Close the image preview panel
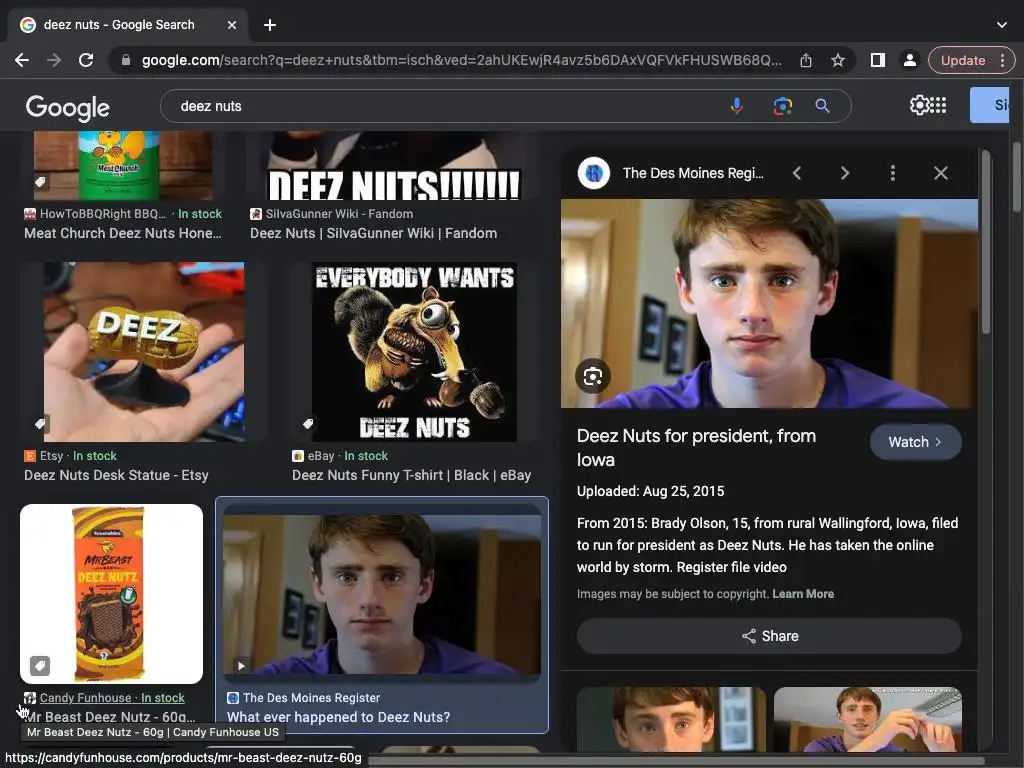This screenshot has width=1024, height=768. click(940, 173)
